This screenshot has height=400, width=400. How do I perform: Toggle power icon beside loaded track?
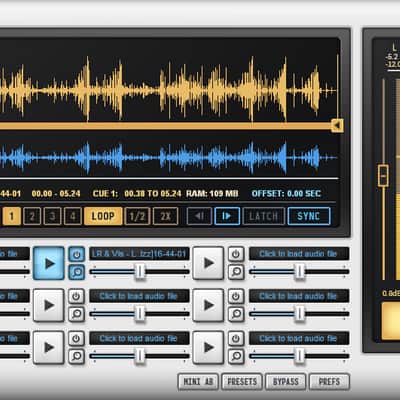coord(77,255)
